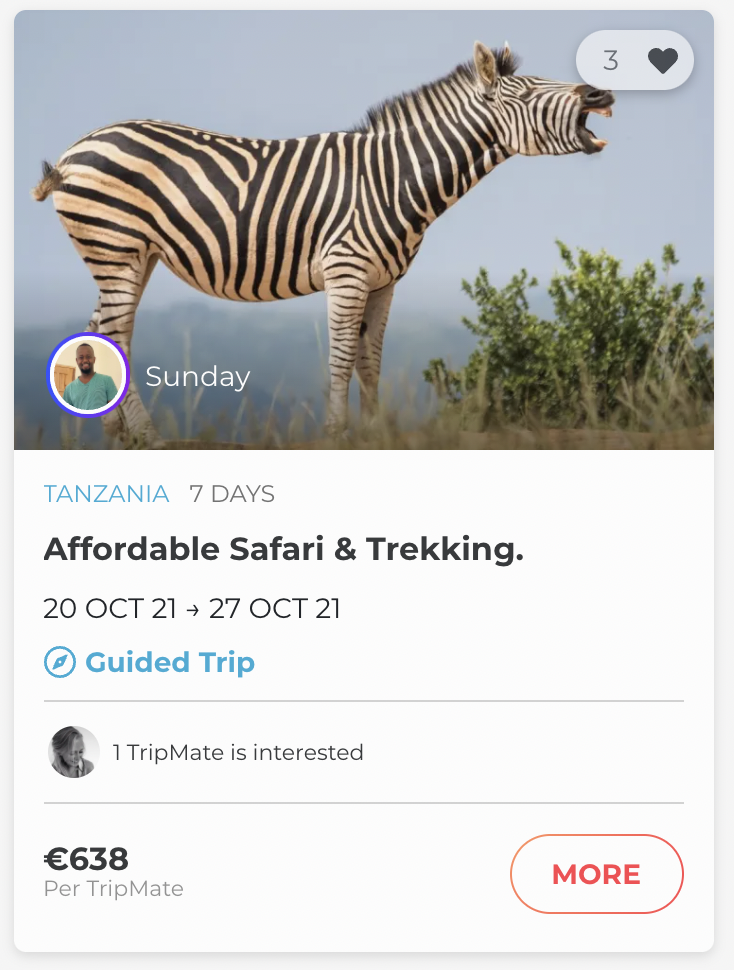The width and height of the screenshot is (734, 970).
Task: Click the host name Sunday
Action: [197, 377]
